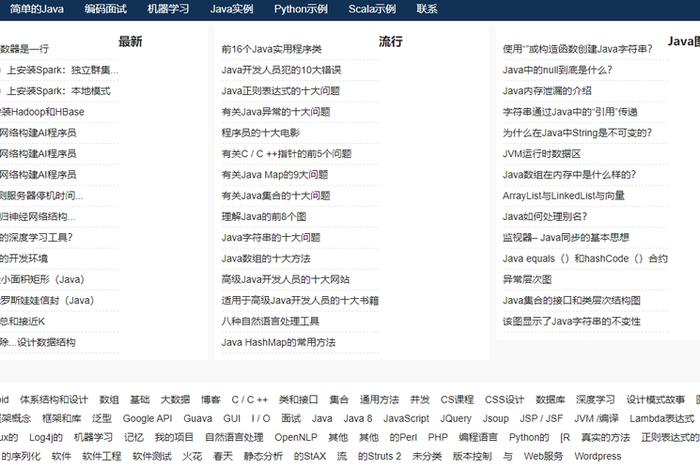700x470 pixels.
Task: Click the JavaScript tag
Action: (x=406, y=419)
